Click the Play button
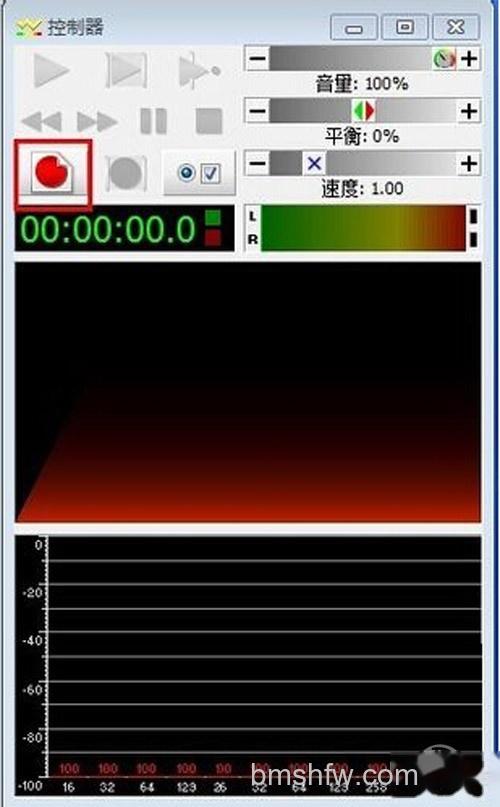The width and height of the screenshot is (500, 807). point(50,70)
